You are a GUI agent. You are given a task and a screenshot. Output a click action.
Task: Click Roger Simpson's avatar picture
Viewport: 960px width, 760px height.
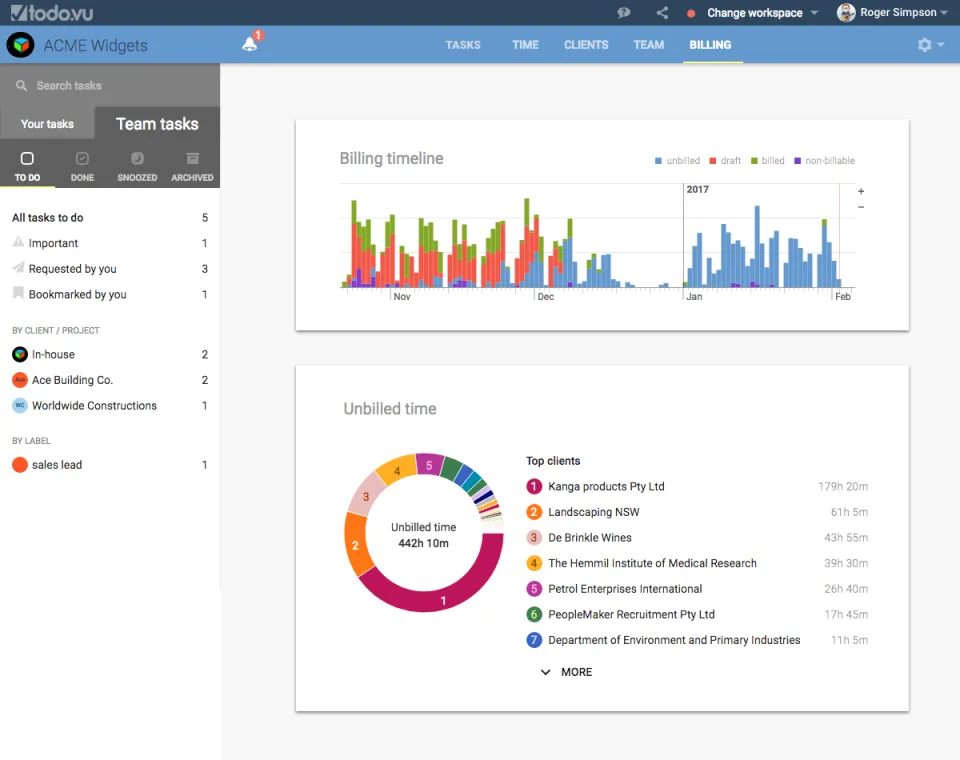point(846,12)
